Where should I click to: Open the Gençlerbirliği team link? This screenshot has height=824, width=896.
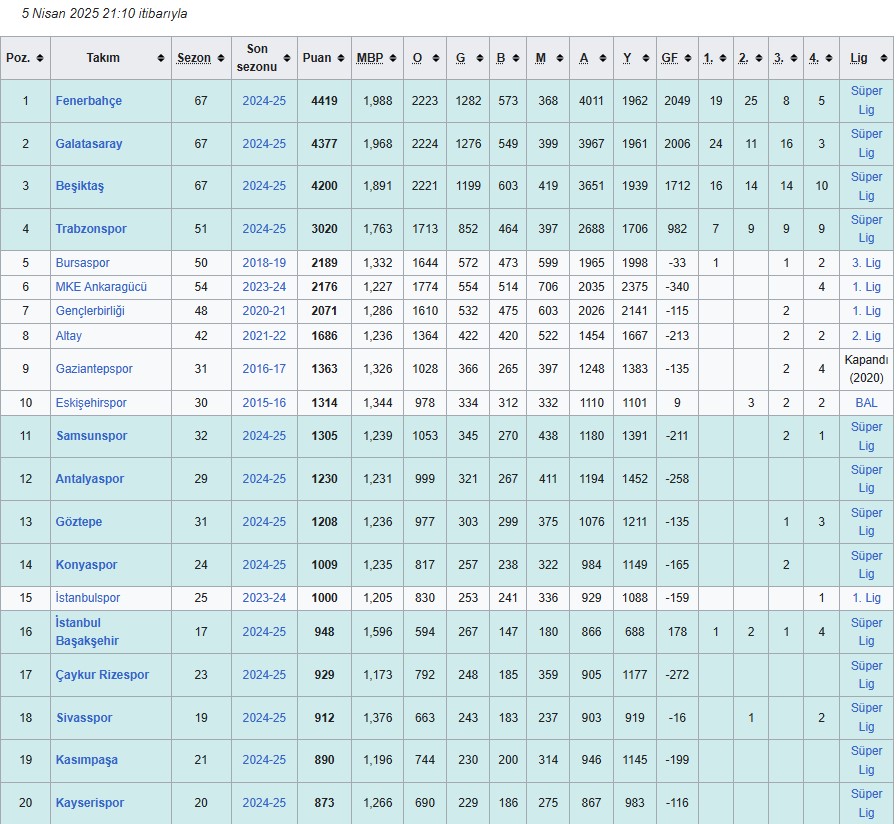click(x=90, y=311)
